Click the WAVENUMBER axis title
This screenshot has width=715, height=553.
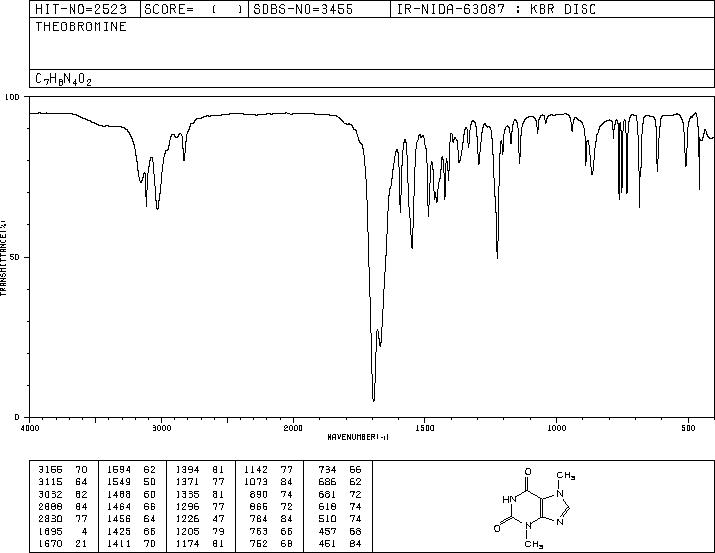click(x=358, y=437)
